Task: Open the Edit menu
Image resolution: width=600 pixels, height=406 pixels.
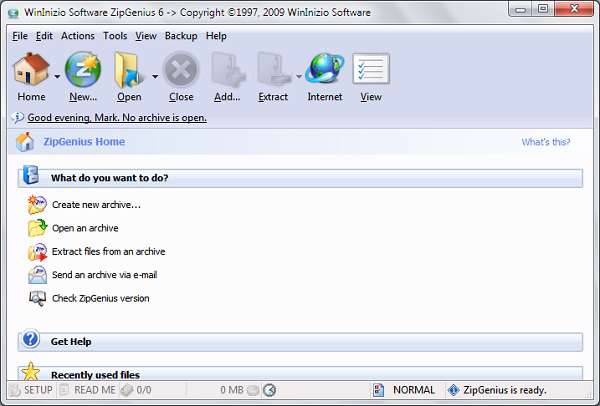Action: click(x=44, y=36)
